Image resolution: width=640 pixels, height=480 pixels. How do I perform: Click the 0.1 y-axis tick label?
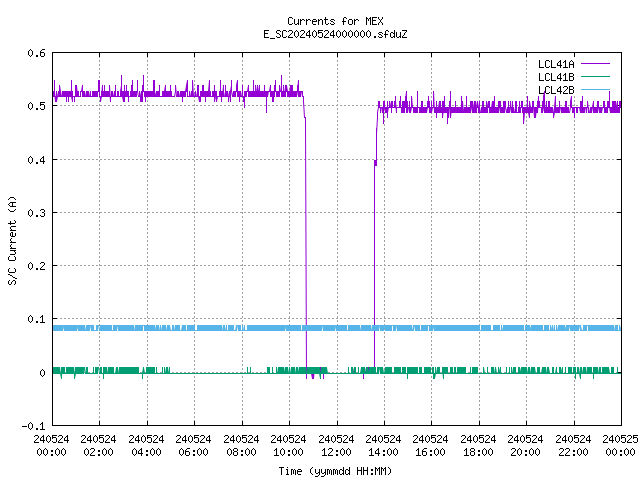[x=36, y=319]
